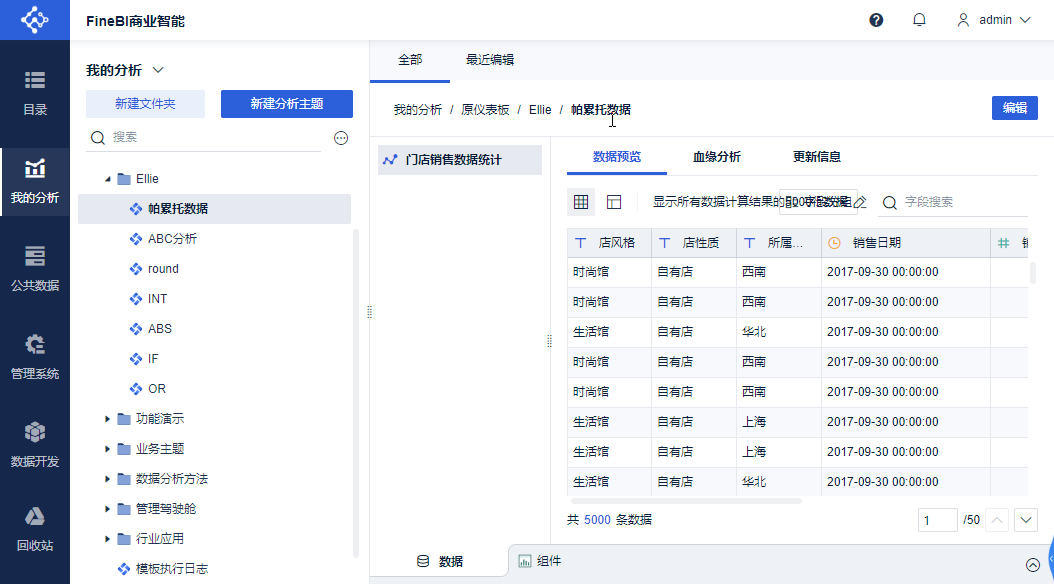Expand the 管理驾驶舱 folder
This screenshot has height=584, width=1054.
coord(108,509)
